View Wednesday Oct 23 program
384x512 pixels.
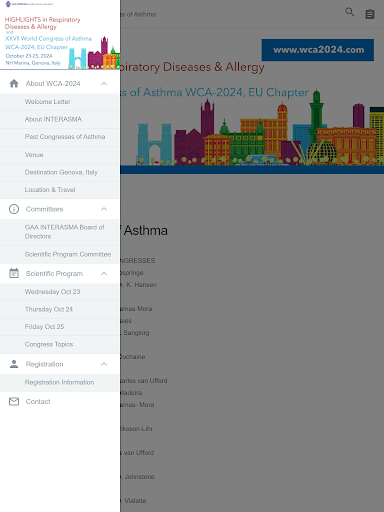(x=60, y=292)
